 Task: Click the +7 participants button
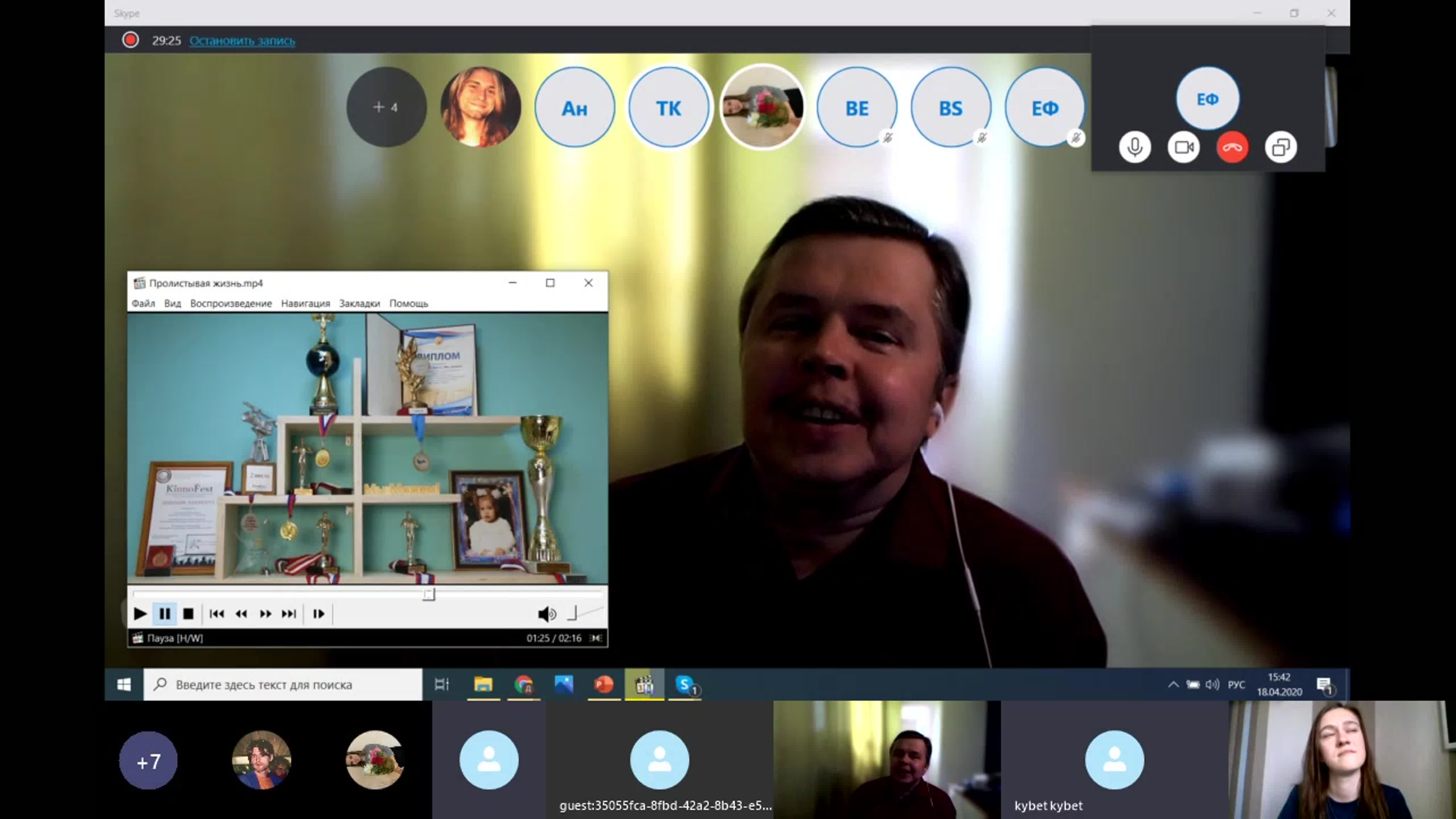point(148,761)
